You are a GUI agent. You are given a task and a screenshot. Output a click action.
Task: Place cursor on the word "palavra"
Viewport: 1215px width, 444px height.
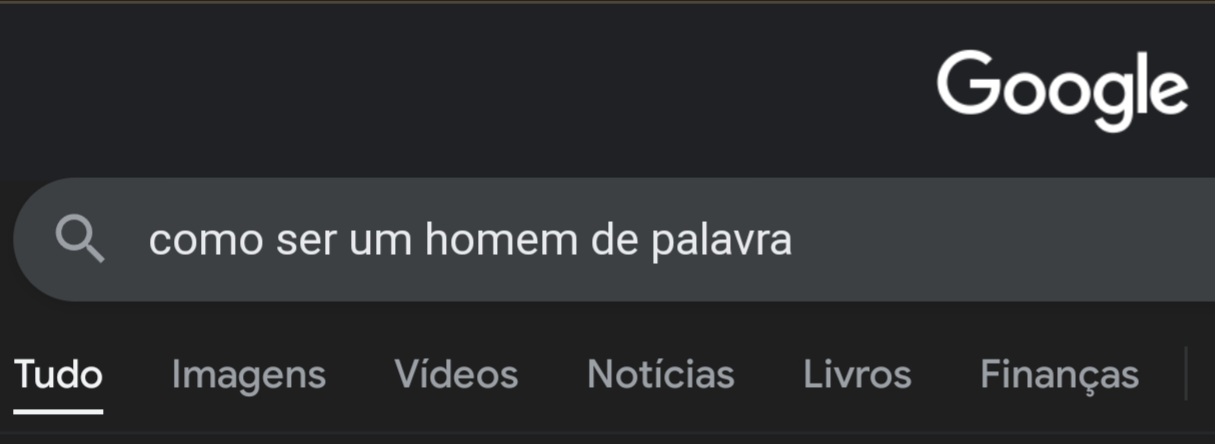tap(721, 241)
